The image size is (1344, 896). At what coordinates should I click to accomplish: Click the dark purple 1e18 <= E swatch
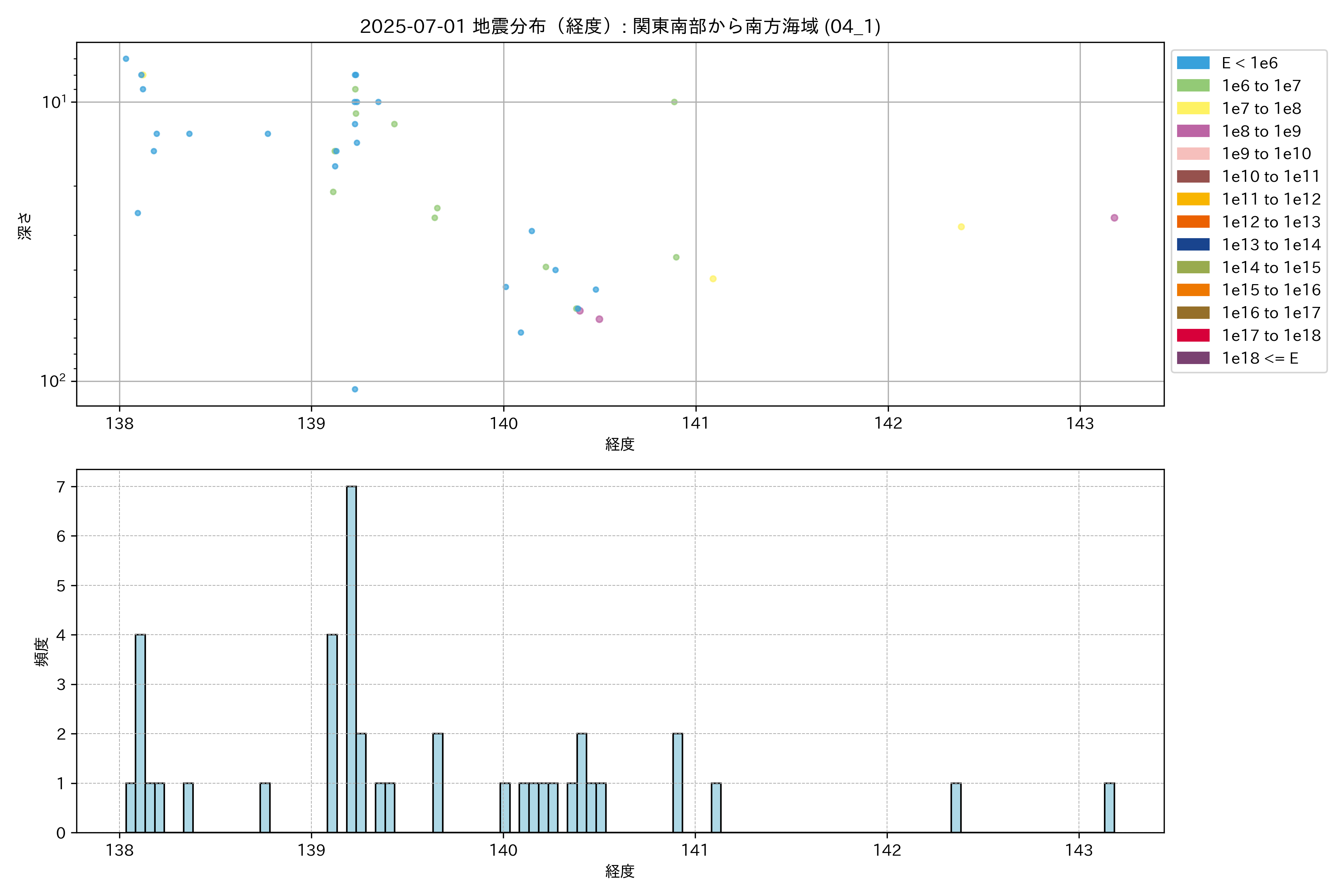tap(1193, 358)
